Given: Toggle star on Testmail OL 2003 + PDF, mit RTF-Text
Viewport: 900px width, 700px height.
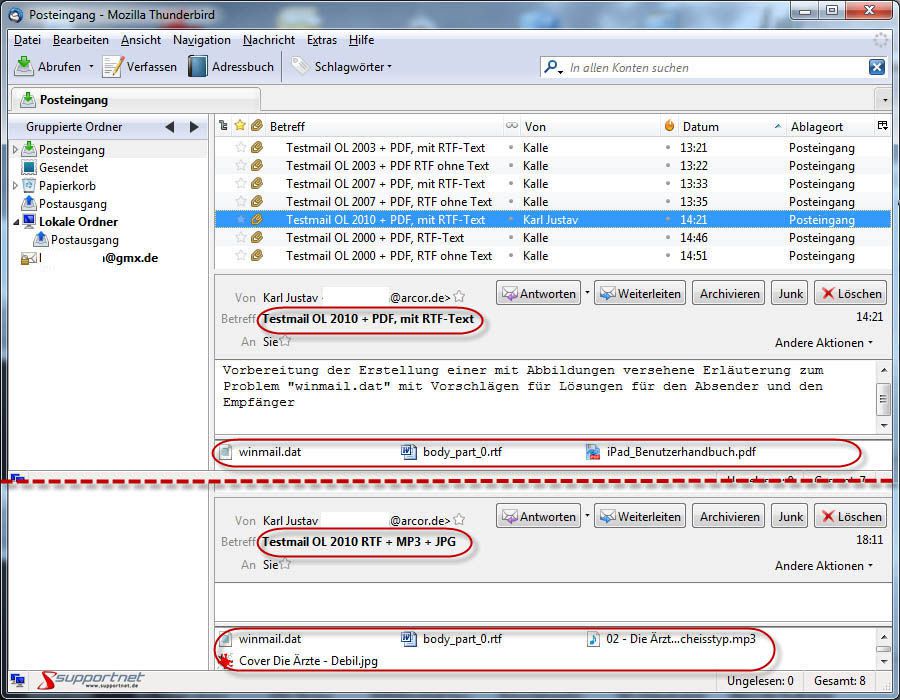Looking at the screenshot, I should coord(240,148).
